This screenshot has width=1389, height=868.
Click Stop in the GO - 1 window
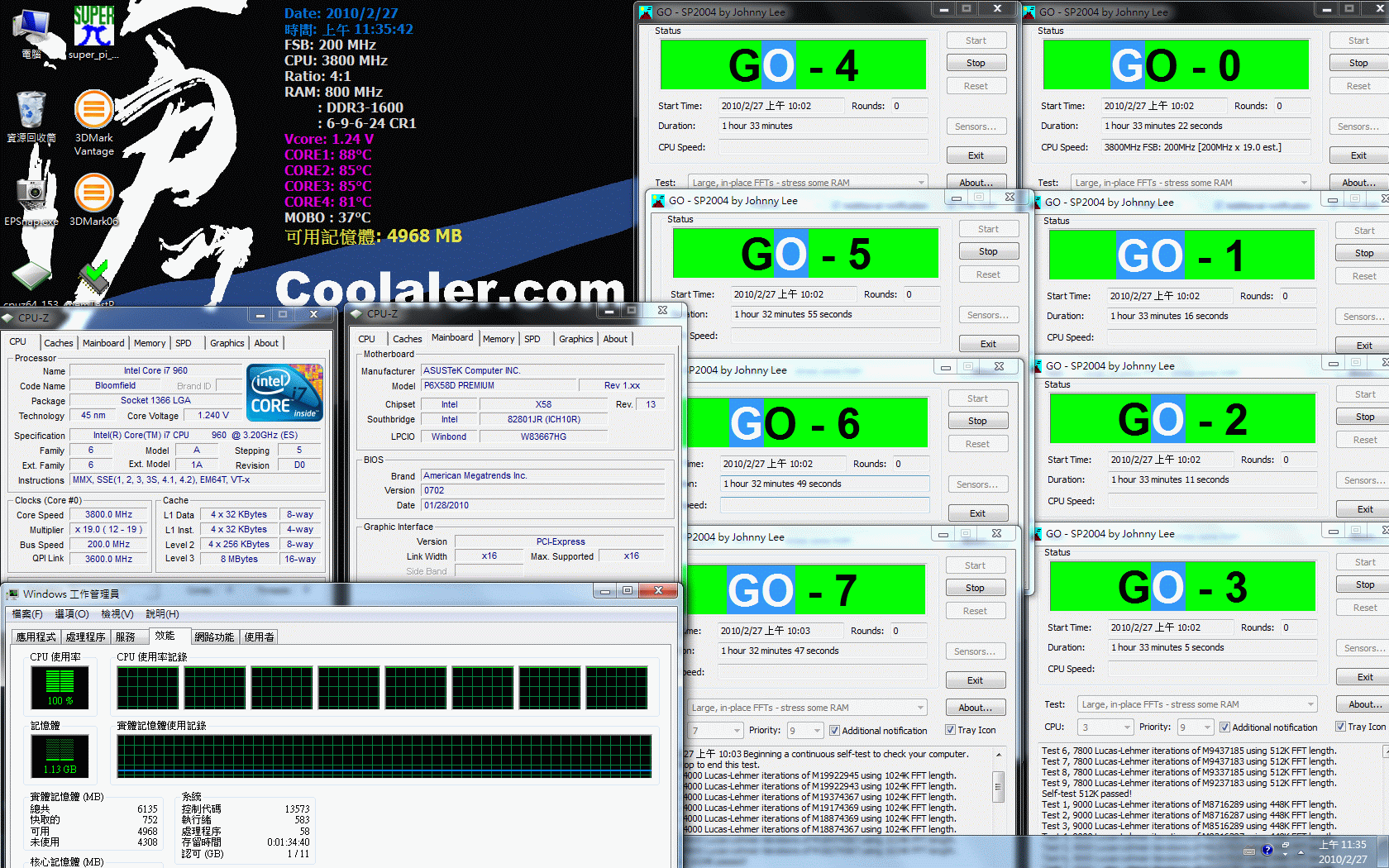tap(1364, 253)
